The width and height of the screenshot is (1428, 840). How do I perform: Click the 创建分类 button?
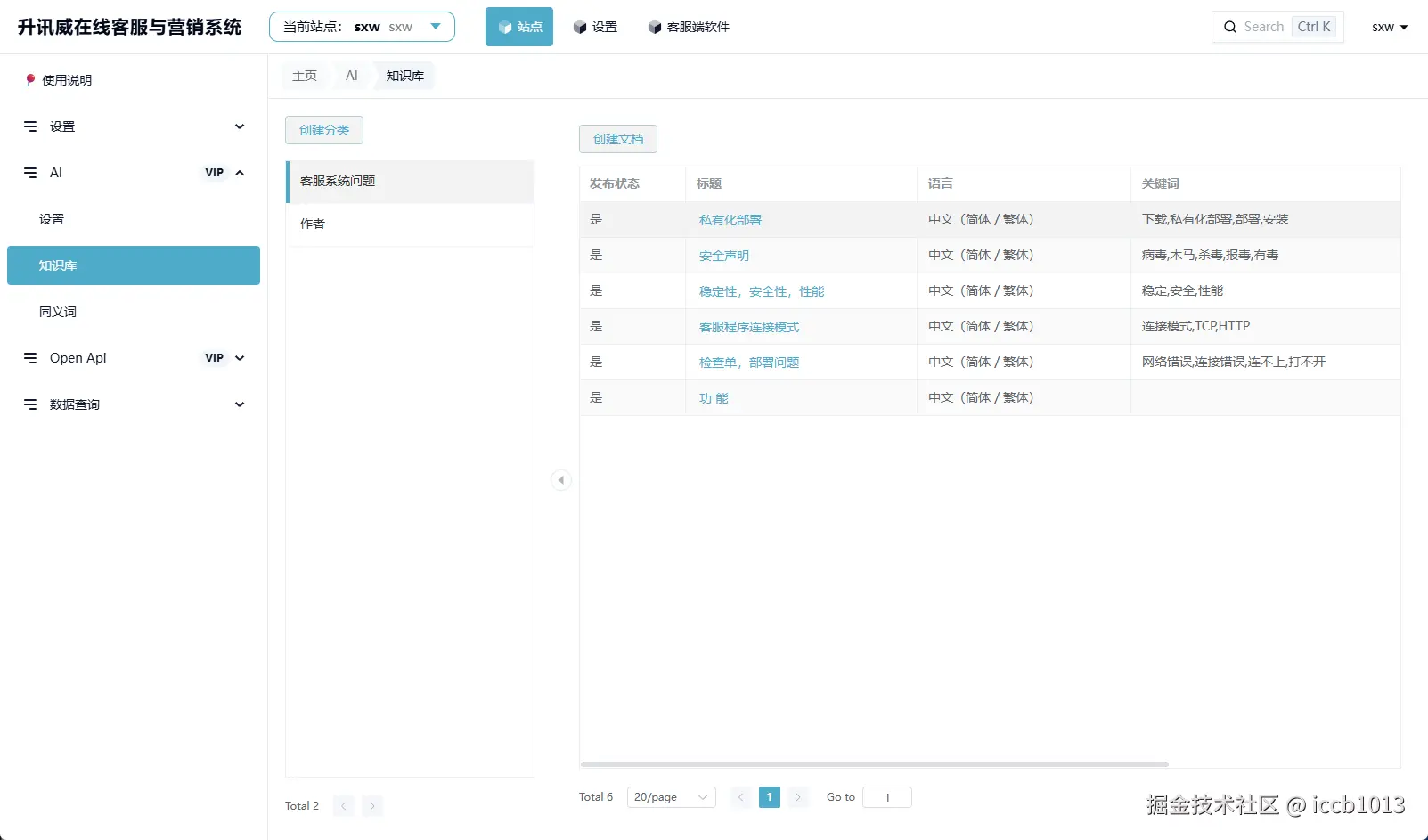[x=324, y=130]
